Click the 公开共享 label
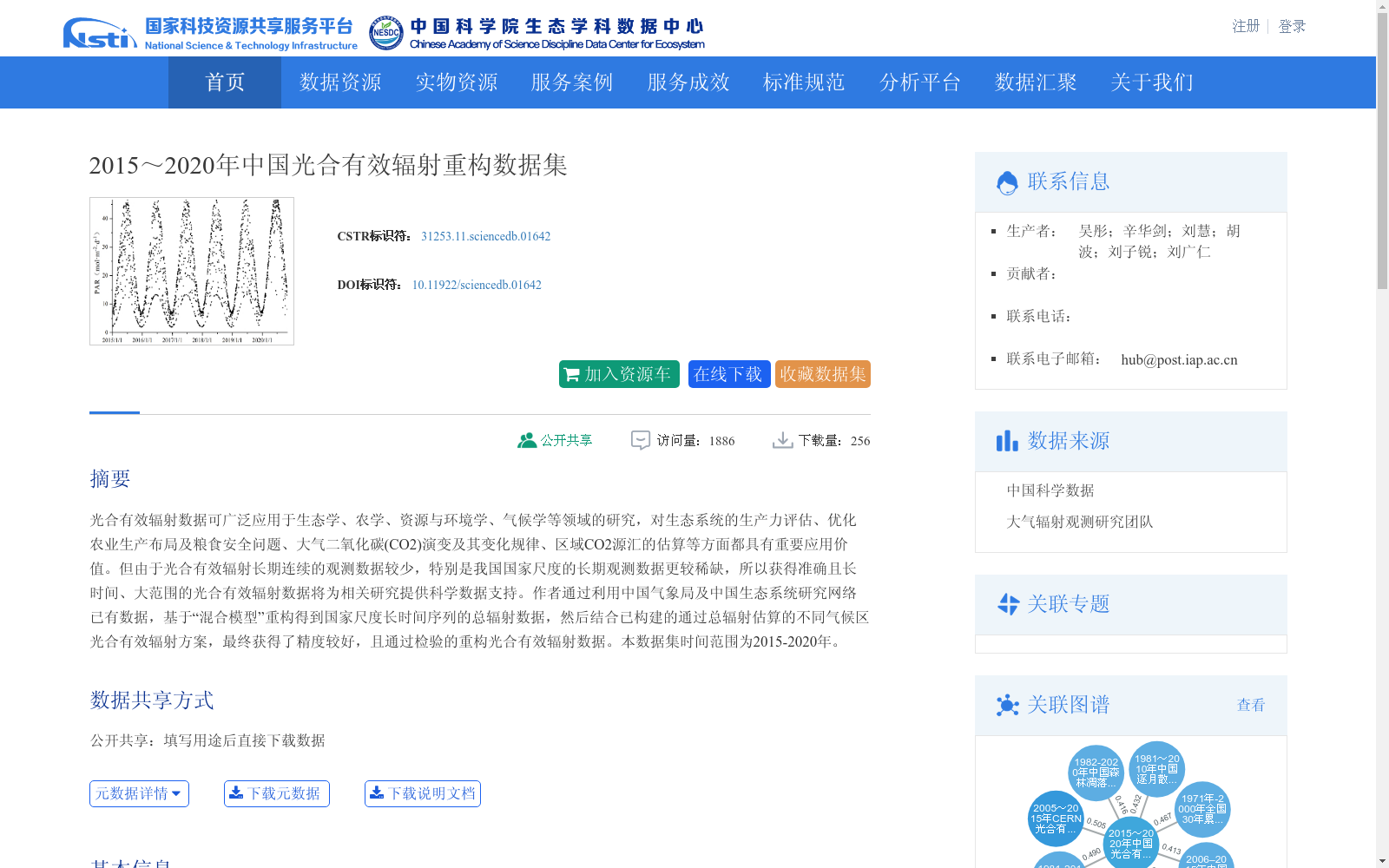This screenshot has width=1389, height=868. [566, 440]
